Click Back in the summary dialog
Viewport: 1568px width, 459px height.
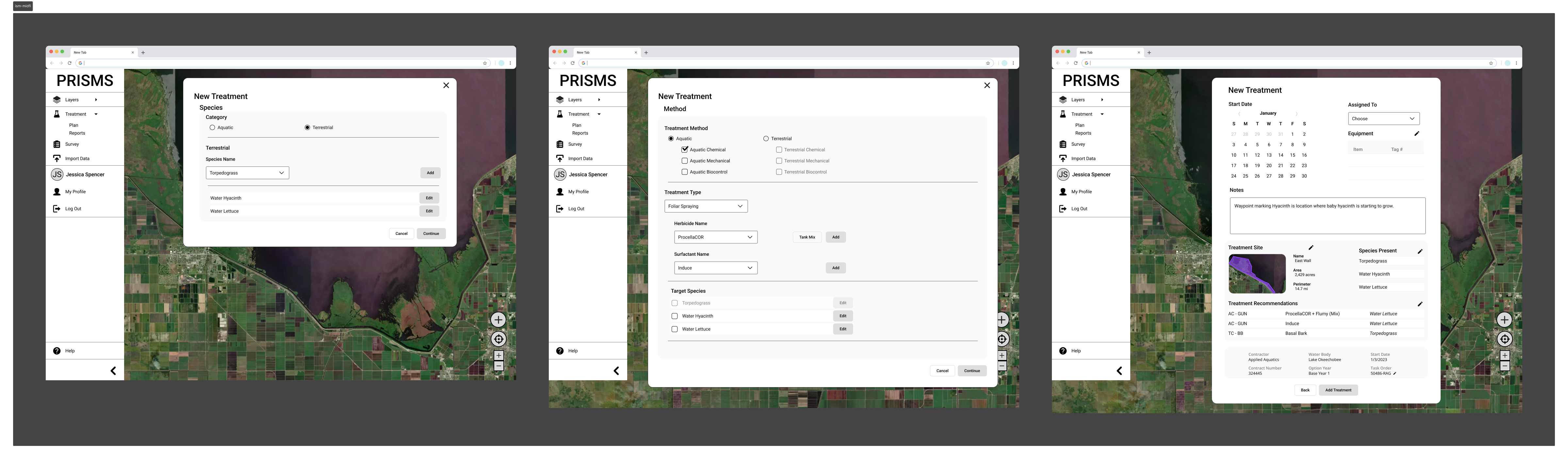pos(1305,390)
